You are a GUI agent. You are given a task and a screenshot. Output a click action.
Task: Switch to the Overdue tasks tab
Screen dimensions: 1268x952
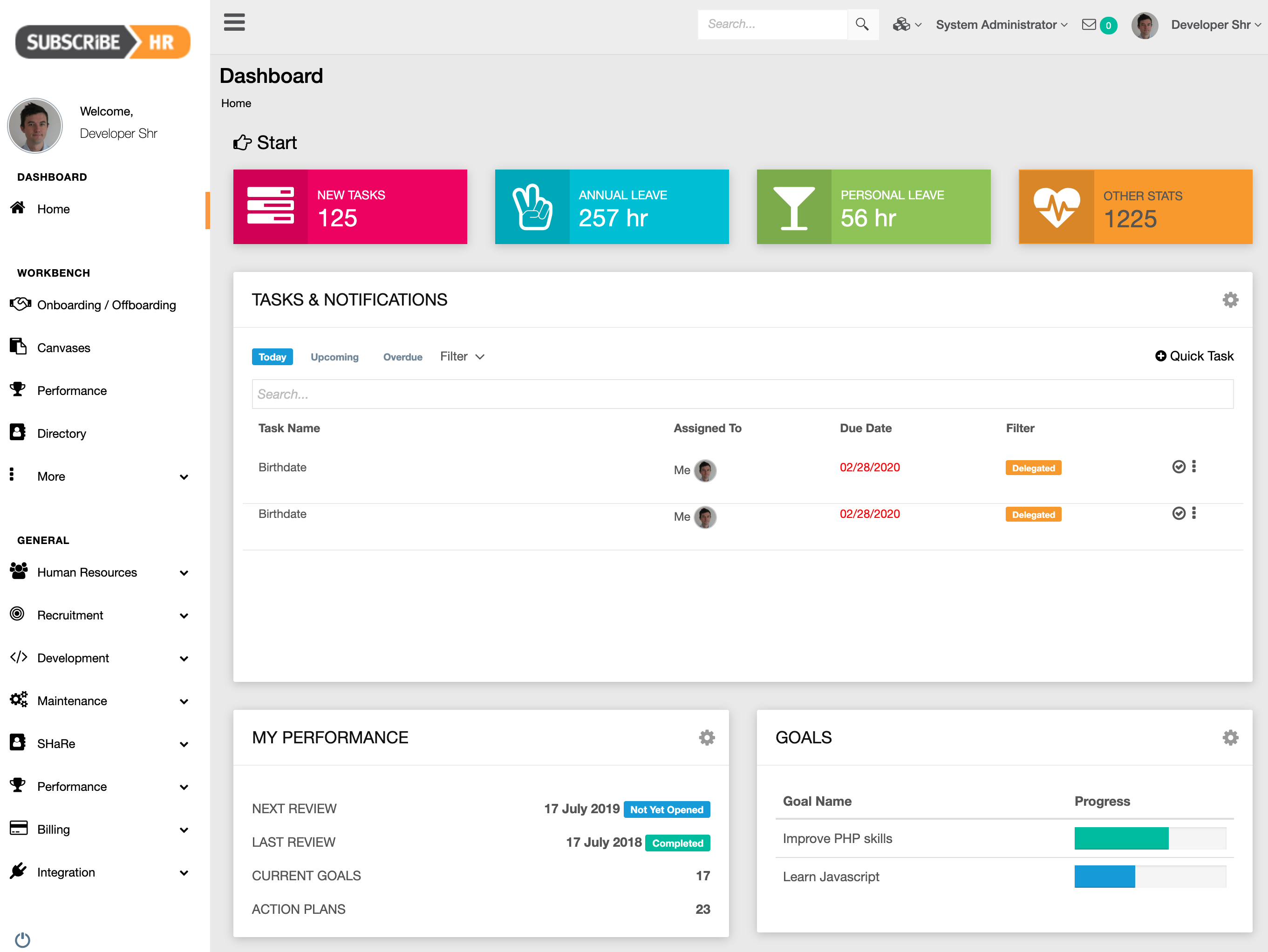point(402,356)
